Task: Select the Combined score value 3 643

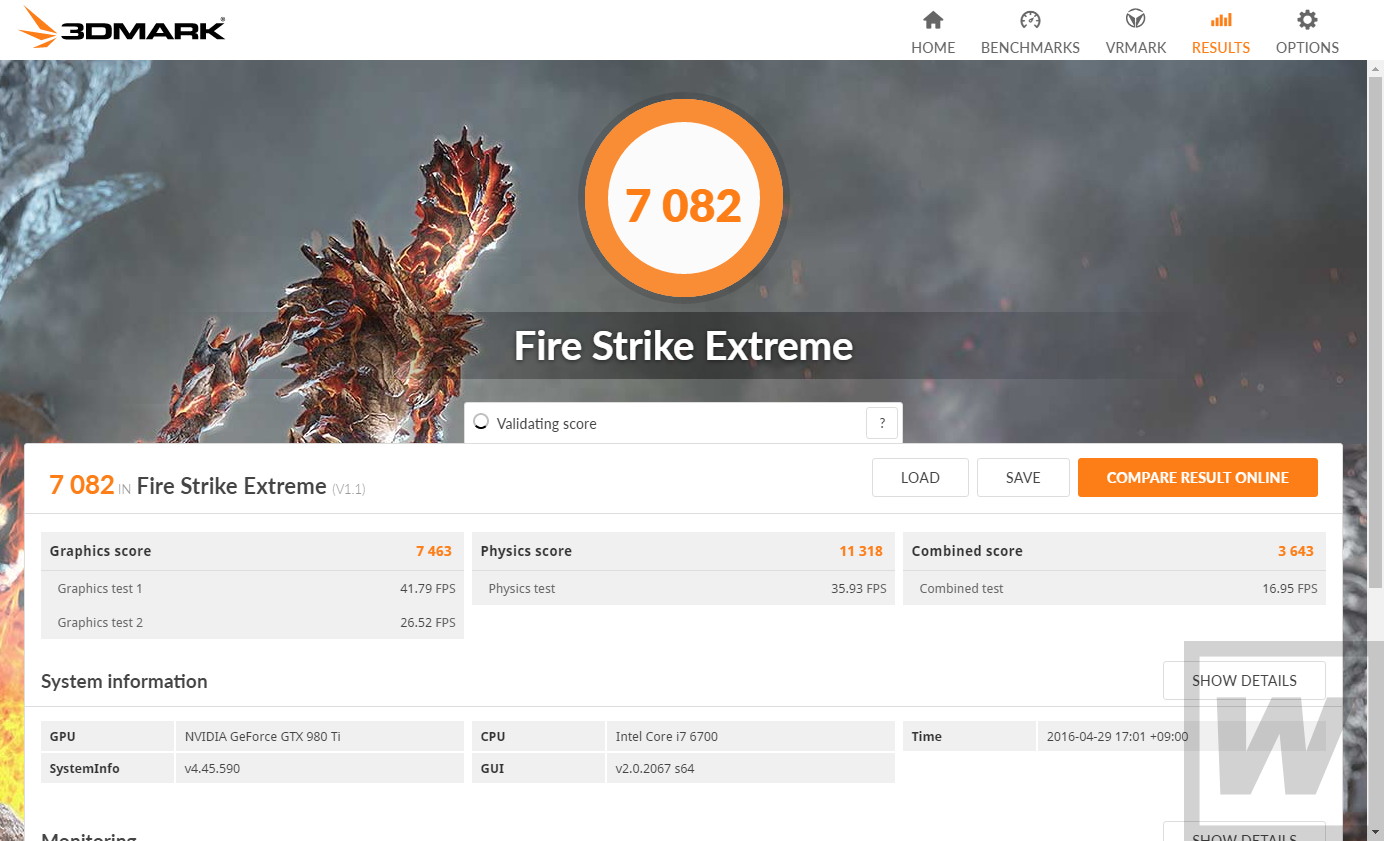Action: pyautogui.click(x=1296, y=551)
